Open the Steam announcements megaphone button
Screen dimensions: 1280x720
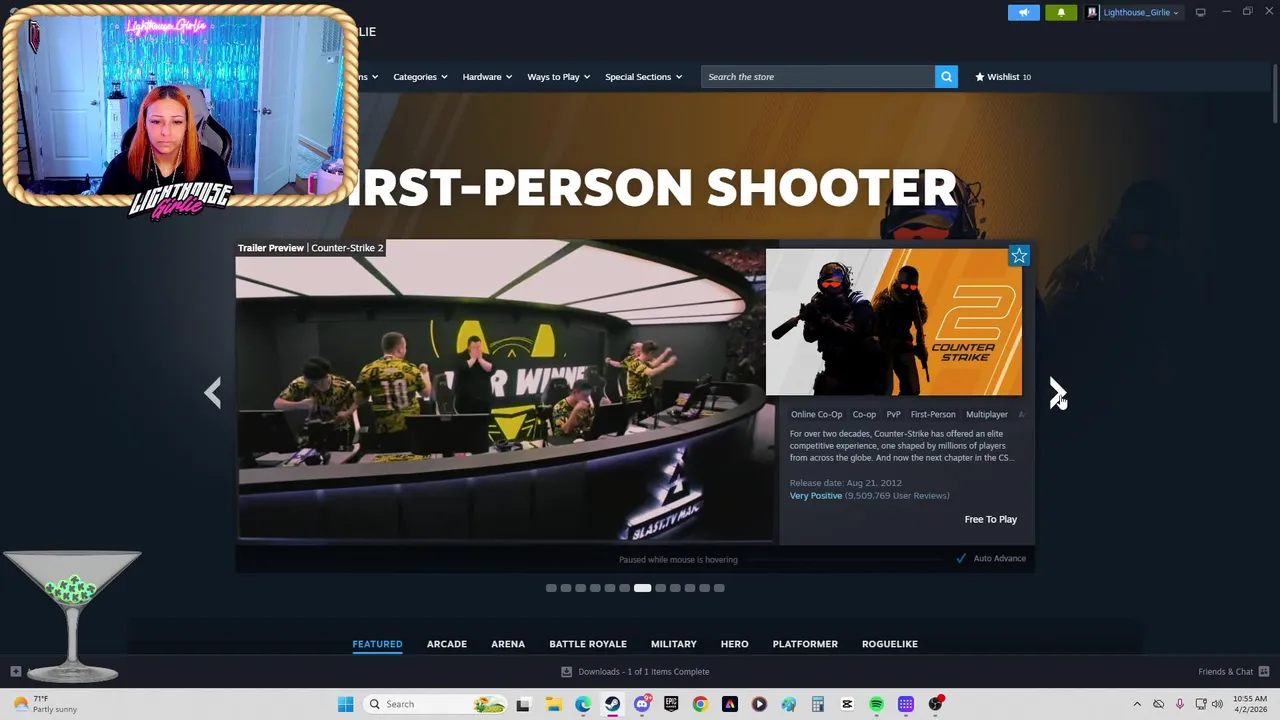tap(1024, 12)
